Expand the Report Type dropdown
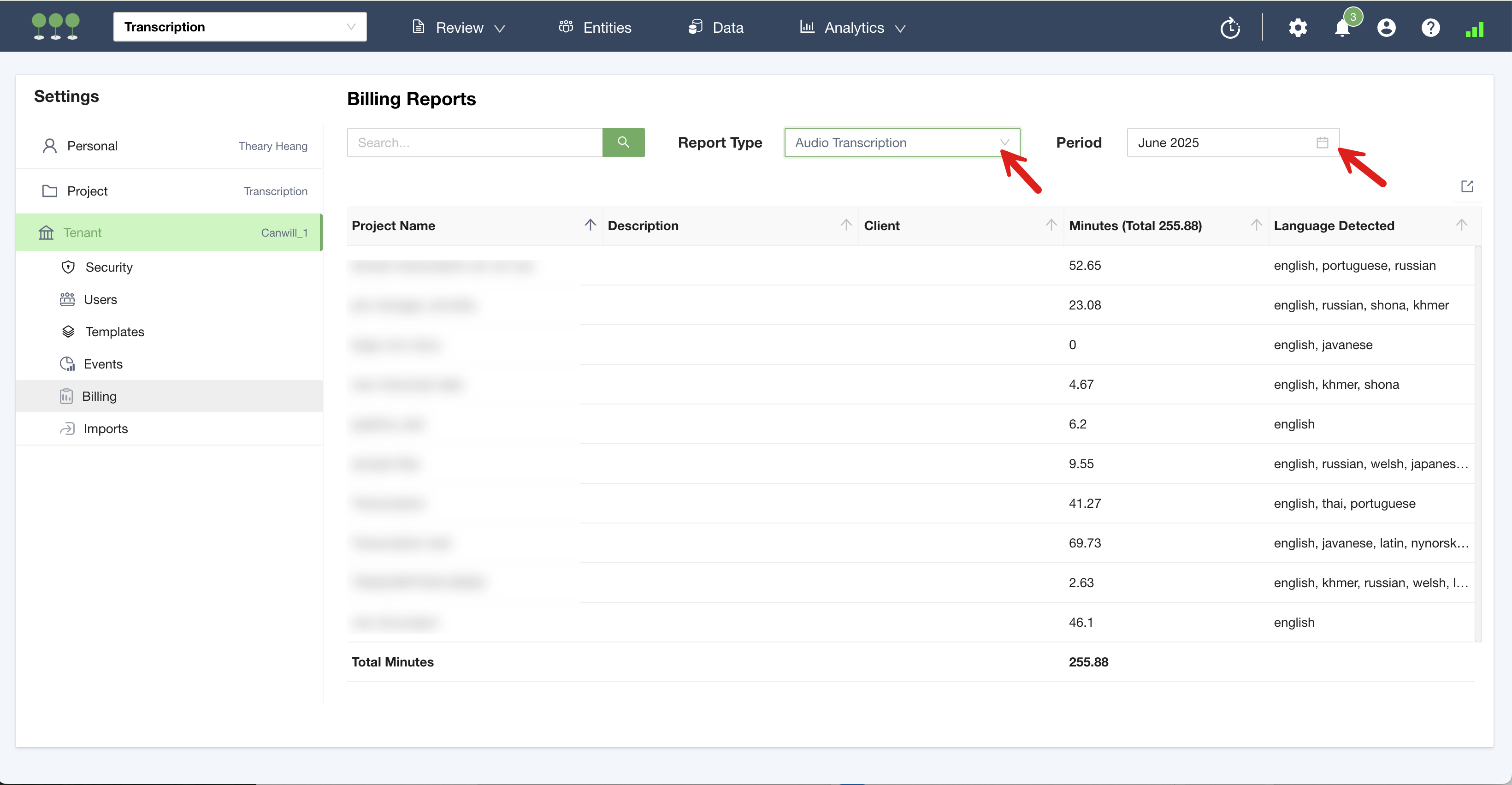 [x=902, y=142]
